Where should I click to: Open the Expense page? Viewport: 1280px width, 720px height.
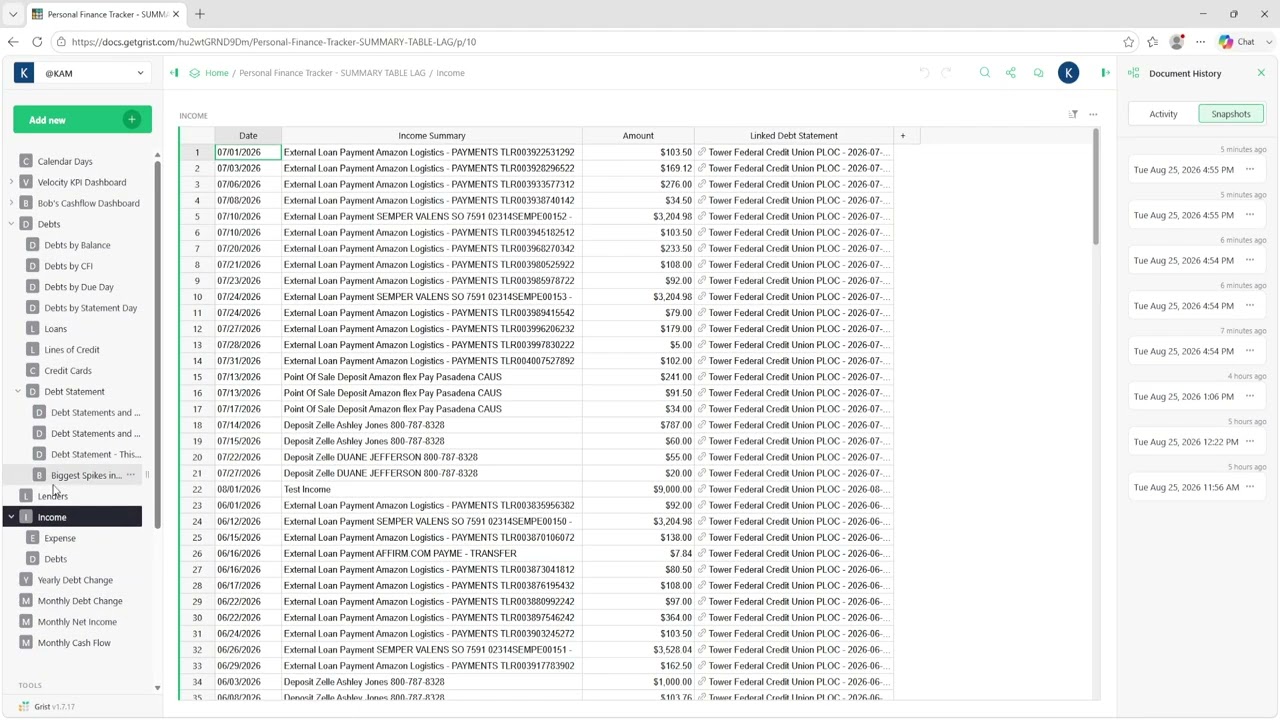[60, 538]
